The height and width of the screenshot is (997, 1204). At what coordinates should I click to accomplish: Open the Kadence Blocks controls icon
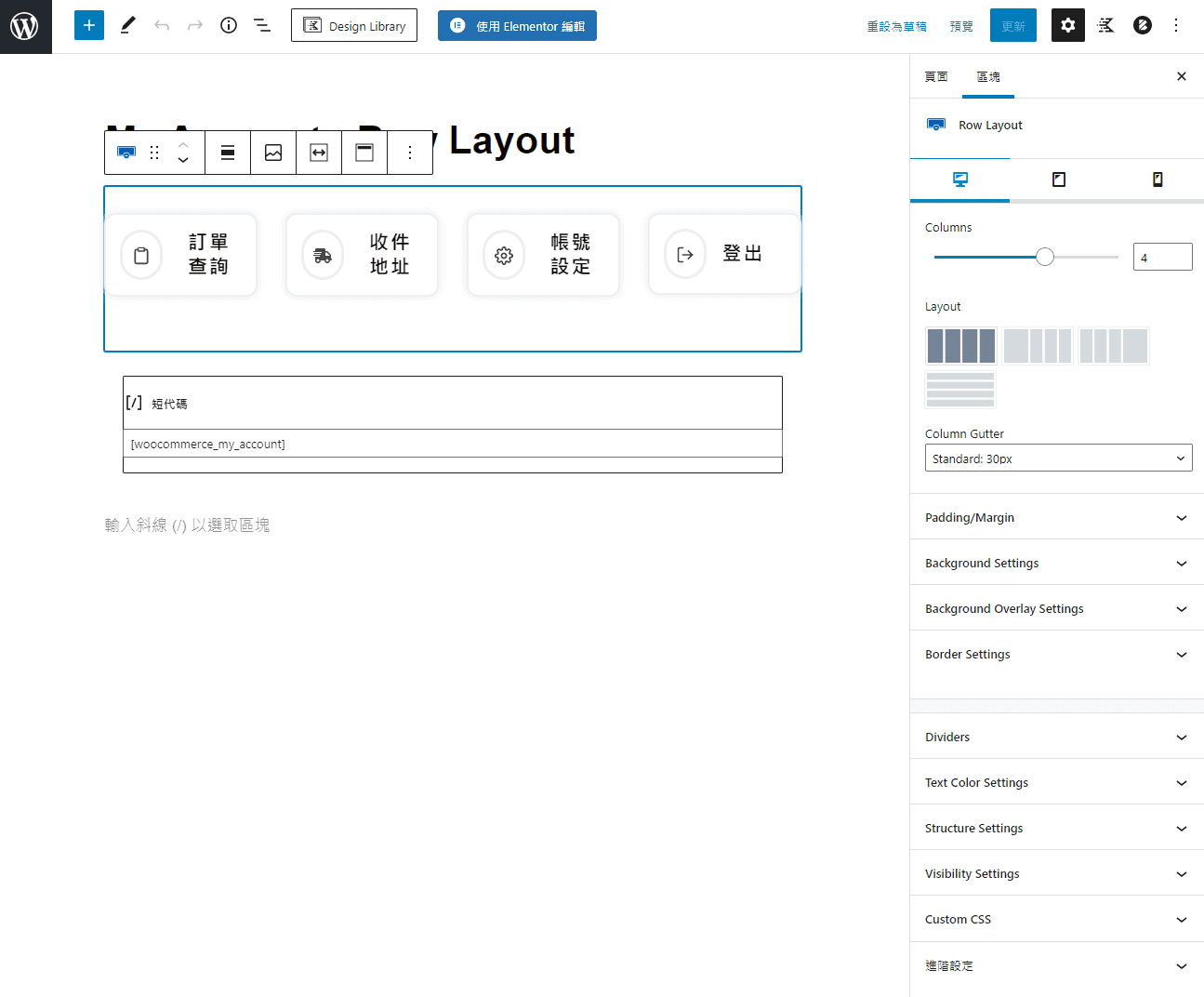[1105, 25]
